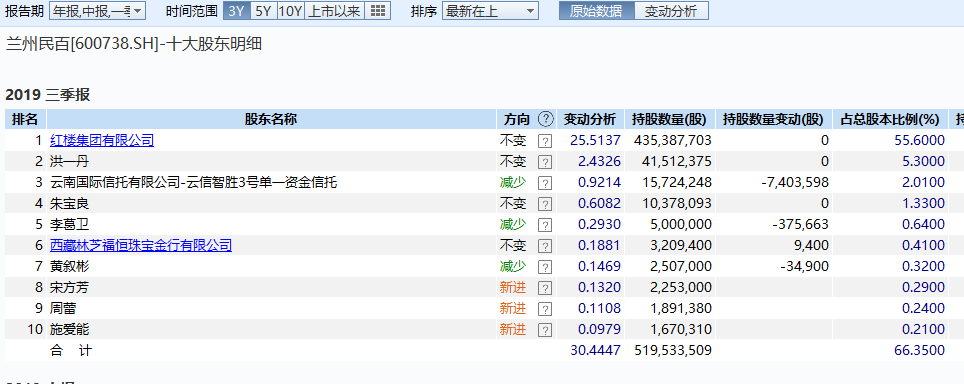Click the 变动分析 column header

click(590, 119)
